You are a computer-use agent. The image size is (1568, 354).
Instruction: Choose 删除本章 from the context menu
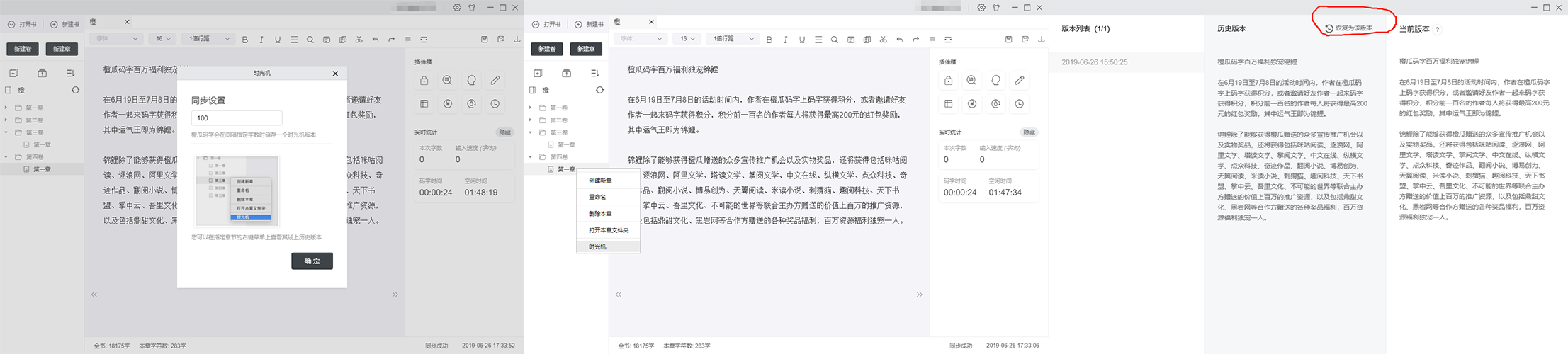(x=609, y=213)
